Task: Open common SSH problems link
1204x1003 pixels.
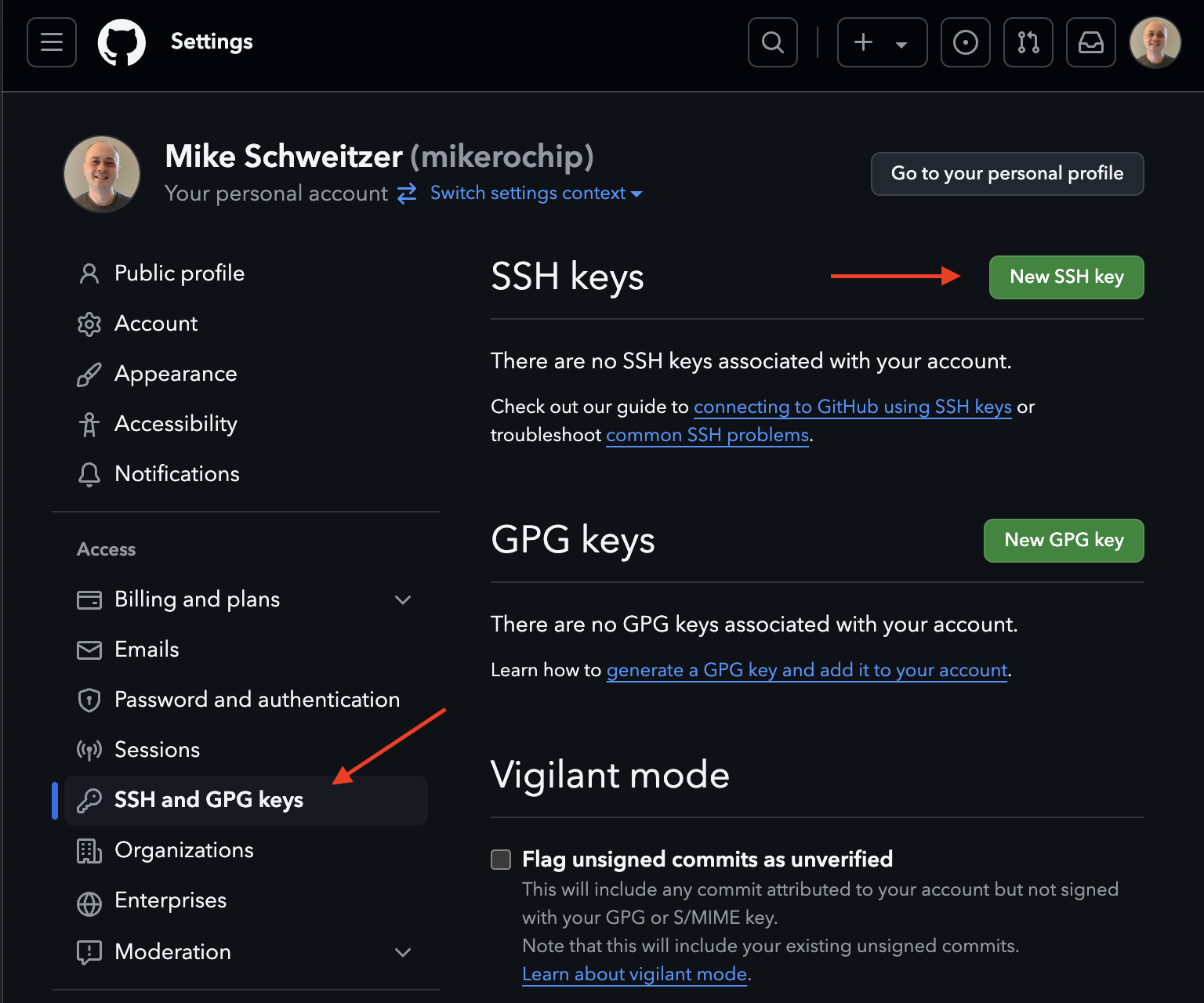Action: point(708,435)
